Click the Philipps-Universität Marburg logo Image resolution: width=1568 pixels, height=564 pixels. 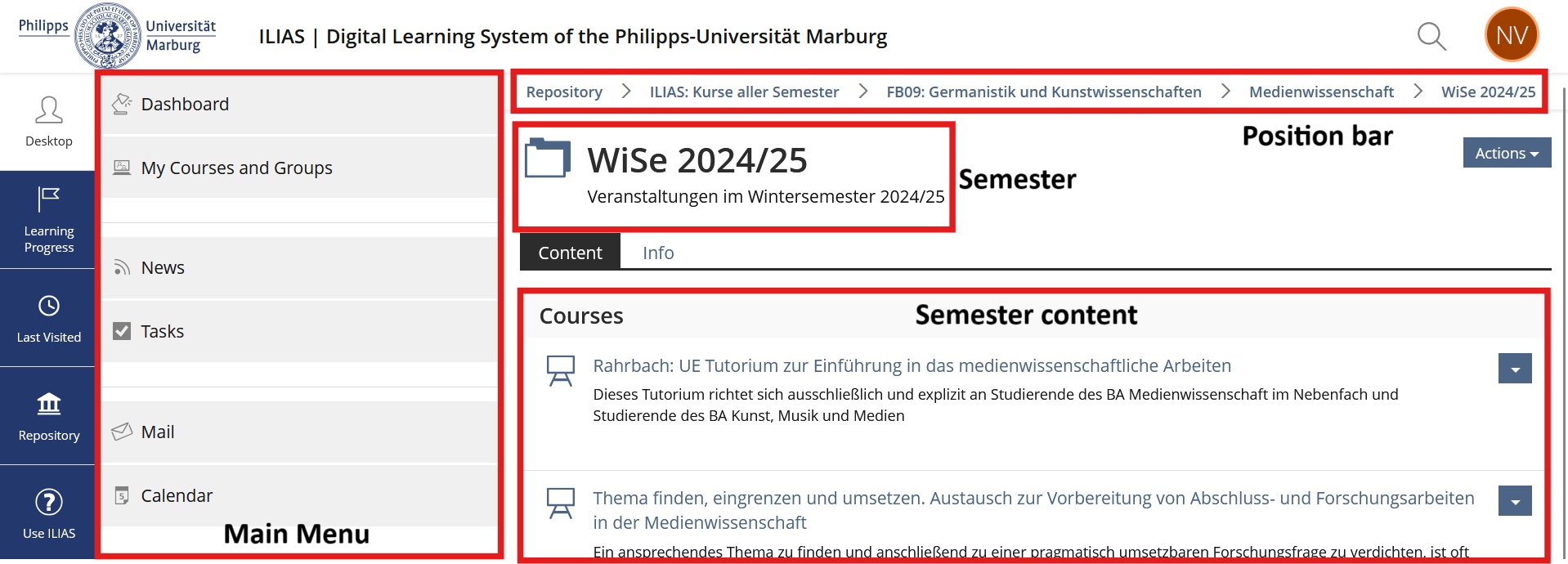coord(117,36)
